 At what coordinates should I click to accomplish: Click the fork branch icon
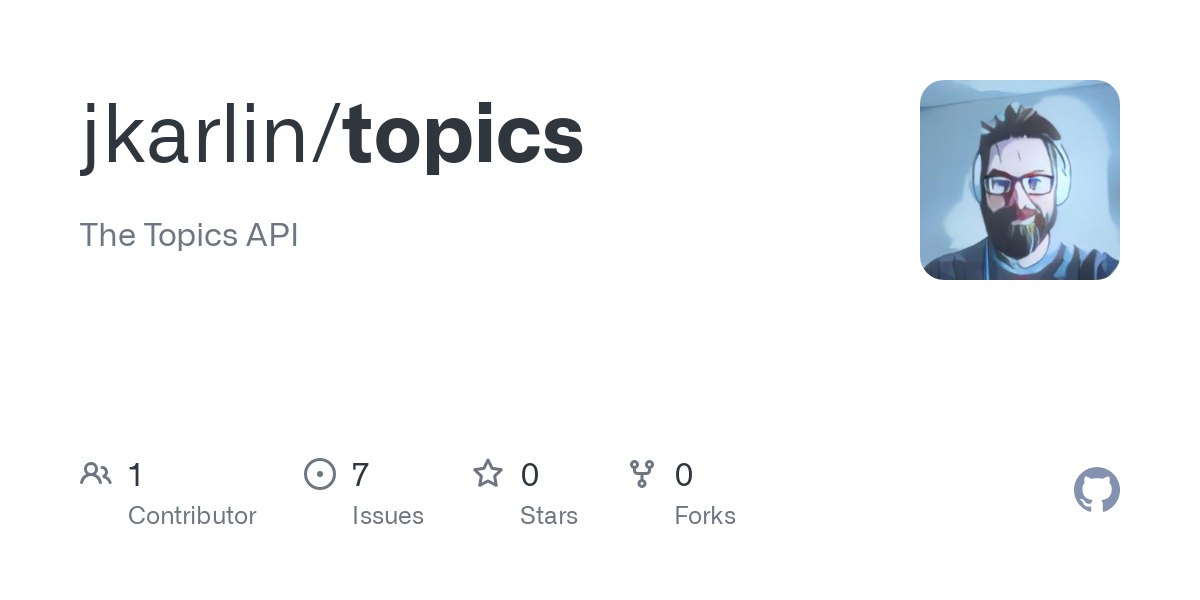[642, 473]
